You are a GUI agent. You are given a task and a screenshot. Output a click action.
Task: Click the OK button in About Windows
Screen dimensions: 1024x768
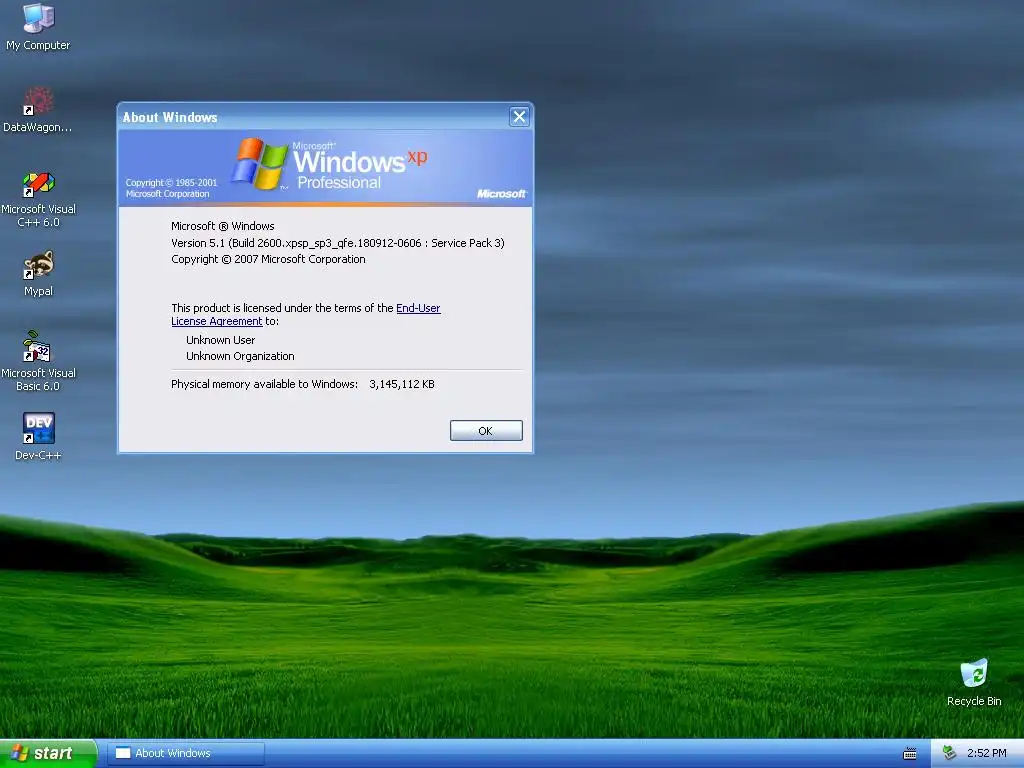click(486, 430)
